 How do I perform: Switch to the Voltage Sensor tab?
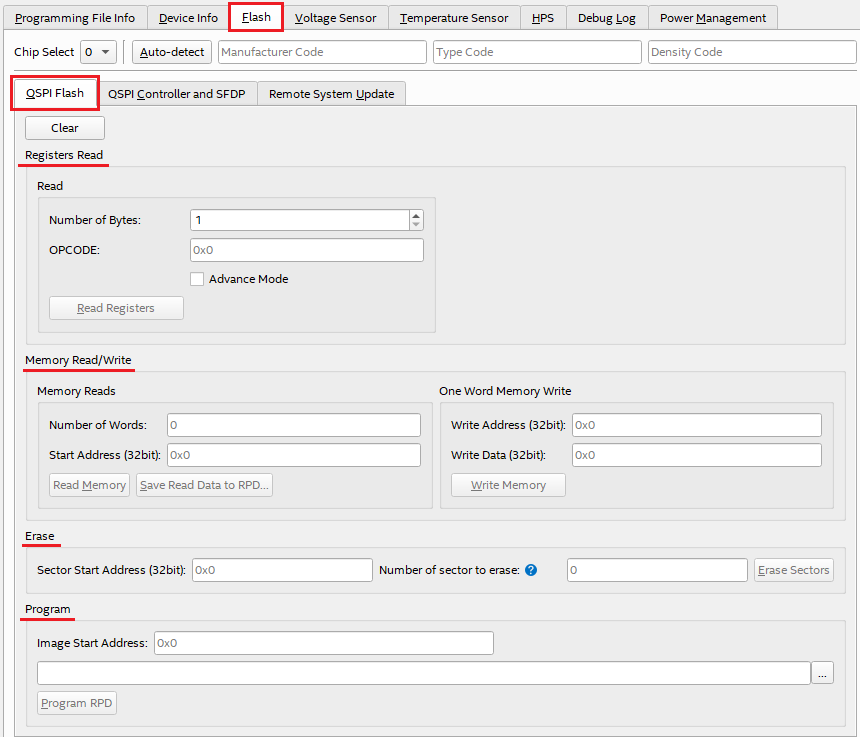click(335, 18)
